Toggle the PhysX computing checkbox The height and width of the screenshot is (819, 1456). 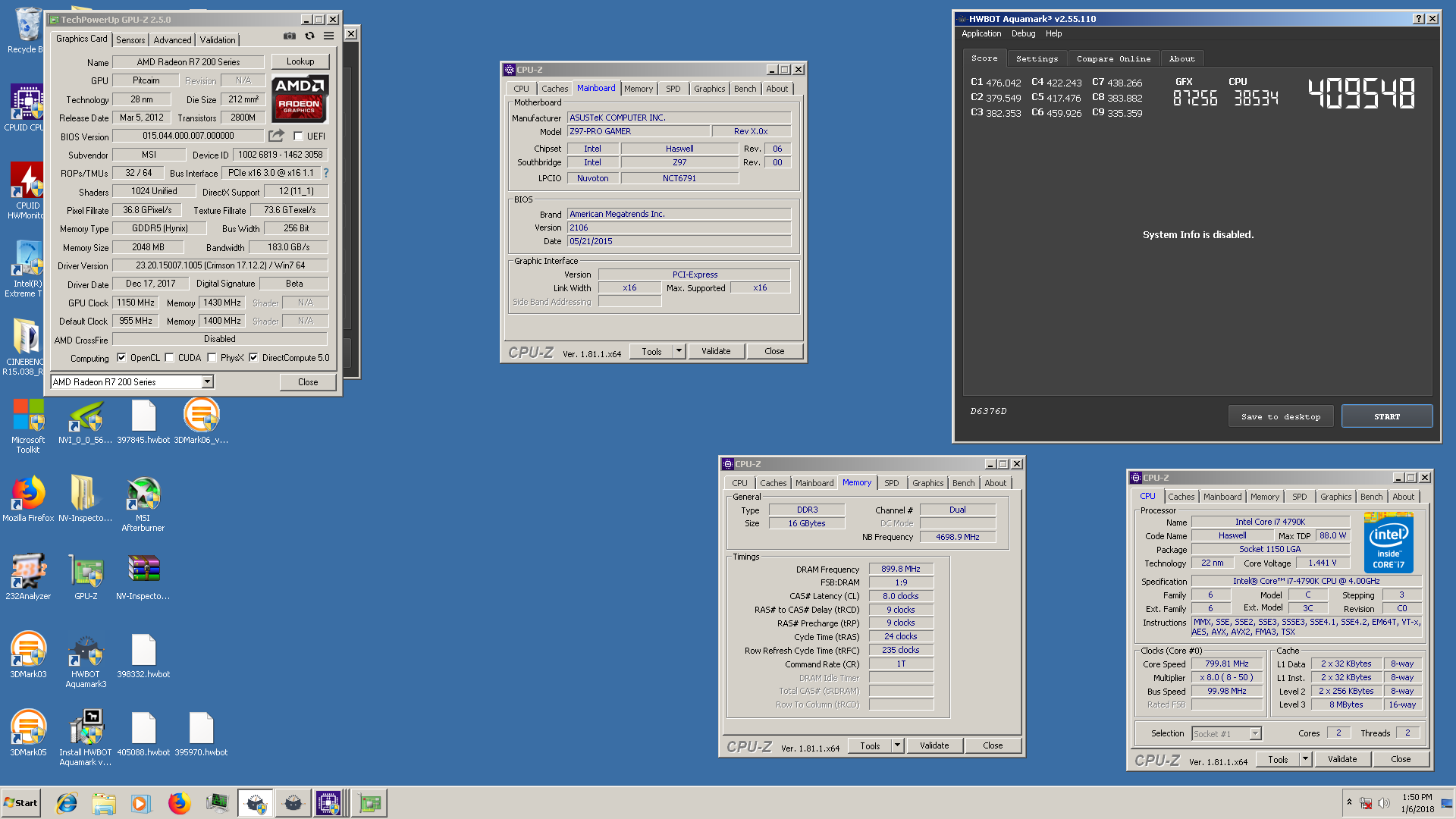pos(212,358)
